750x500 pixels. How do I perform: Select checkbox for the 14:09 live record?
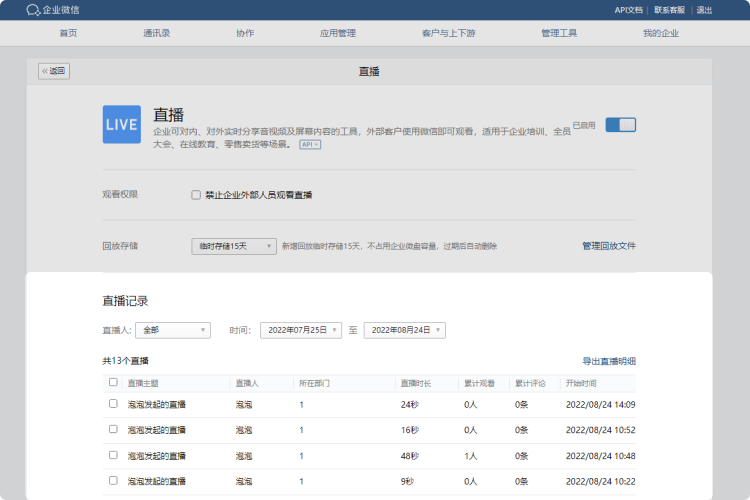point(113,404)
